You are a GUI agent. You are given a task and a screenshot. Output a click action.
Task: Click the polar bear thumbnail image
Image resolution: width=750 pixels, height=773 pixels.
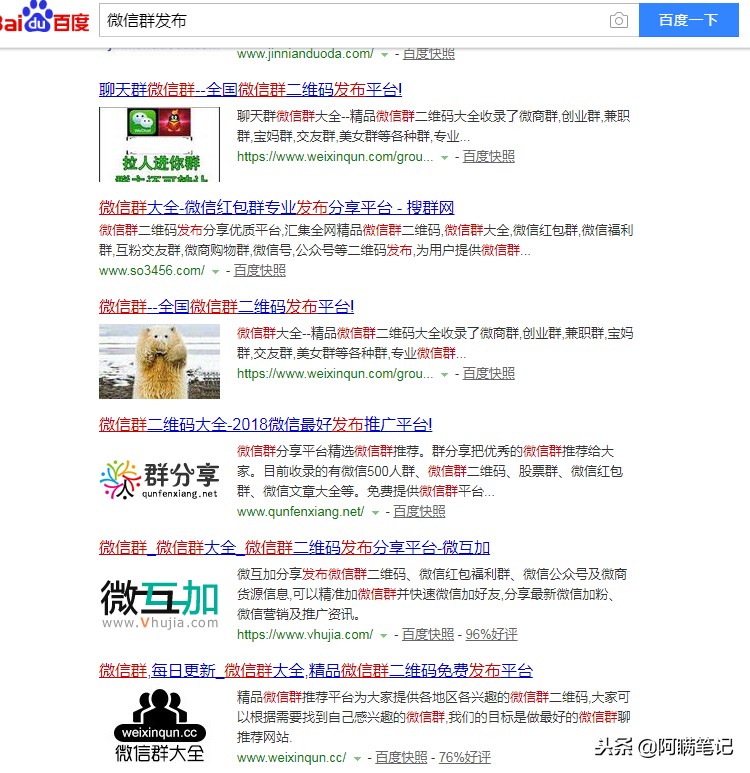[159, 361]
